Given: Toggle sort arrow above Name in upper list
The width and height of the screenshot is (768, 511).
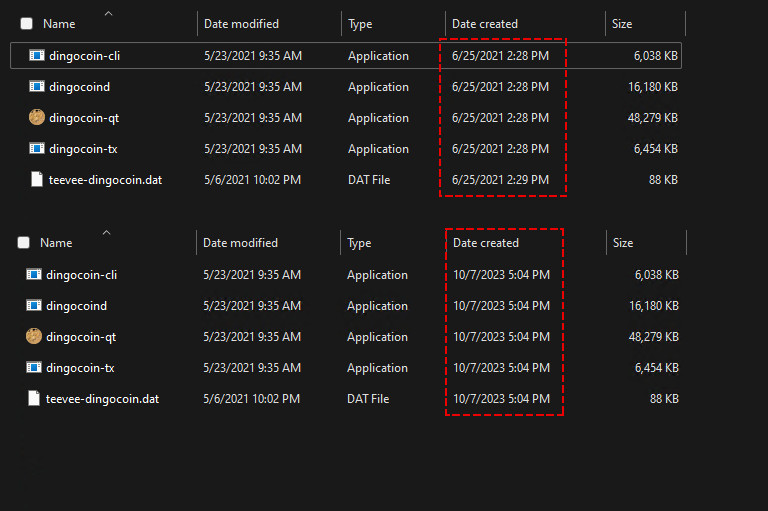Looking at the screenshot, I should tap(109, 14).
